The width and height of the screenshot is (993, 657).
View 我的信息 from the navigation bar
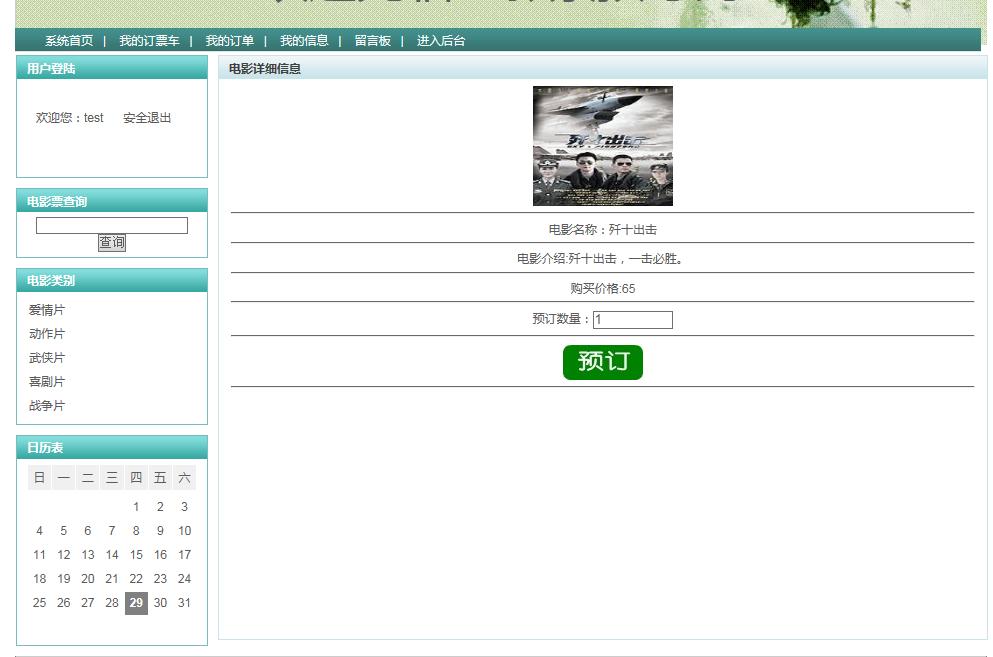pos(304,42)
